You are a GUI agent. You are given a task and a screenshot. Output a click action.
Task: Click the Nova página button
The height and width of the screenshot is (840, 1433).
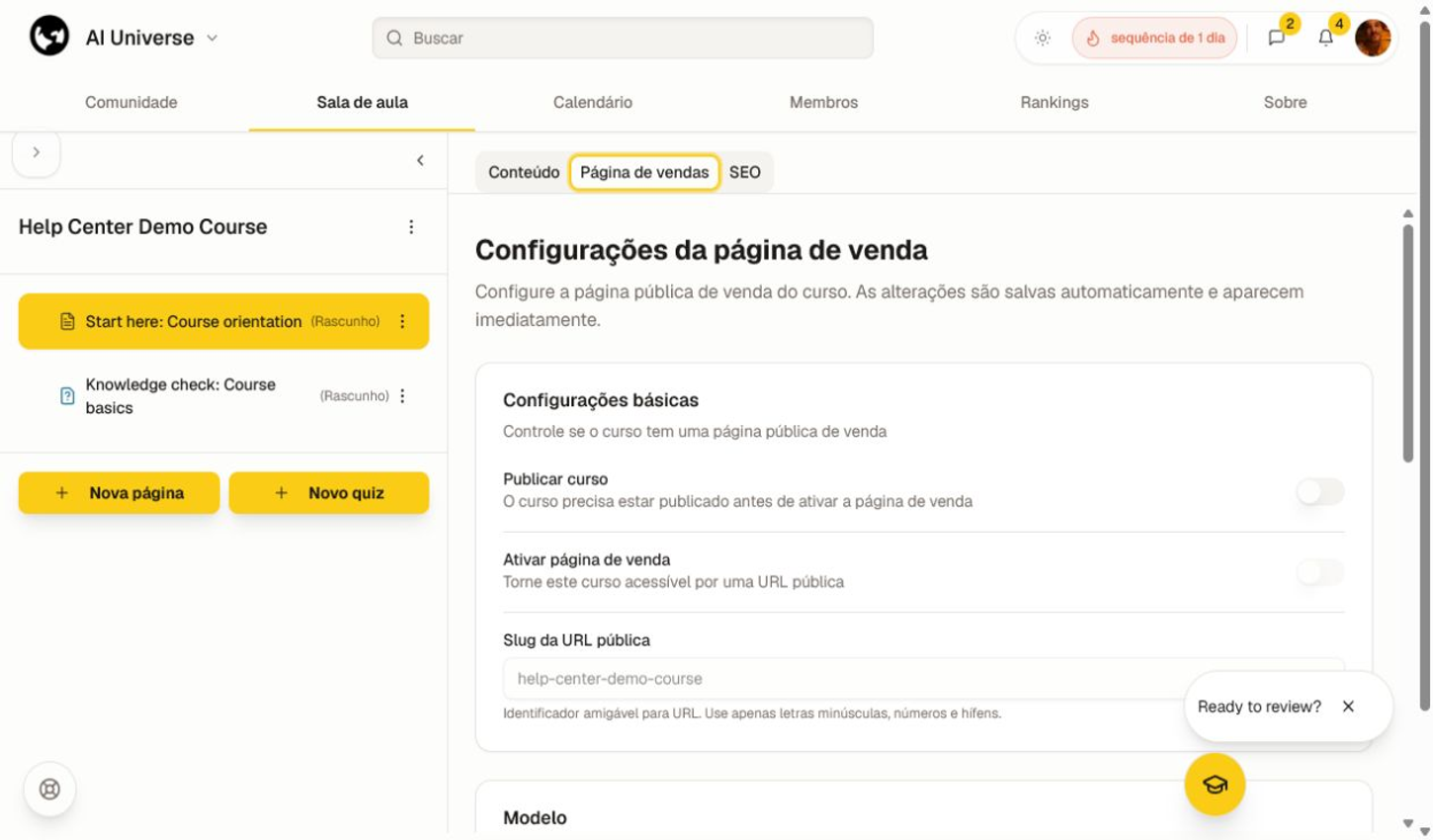[x=119, y=492]
